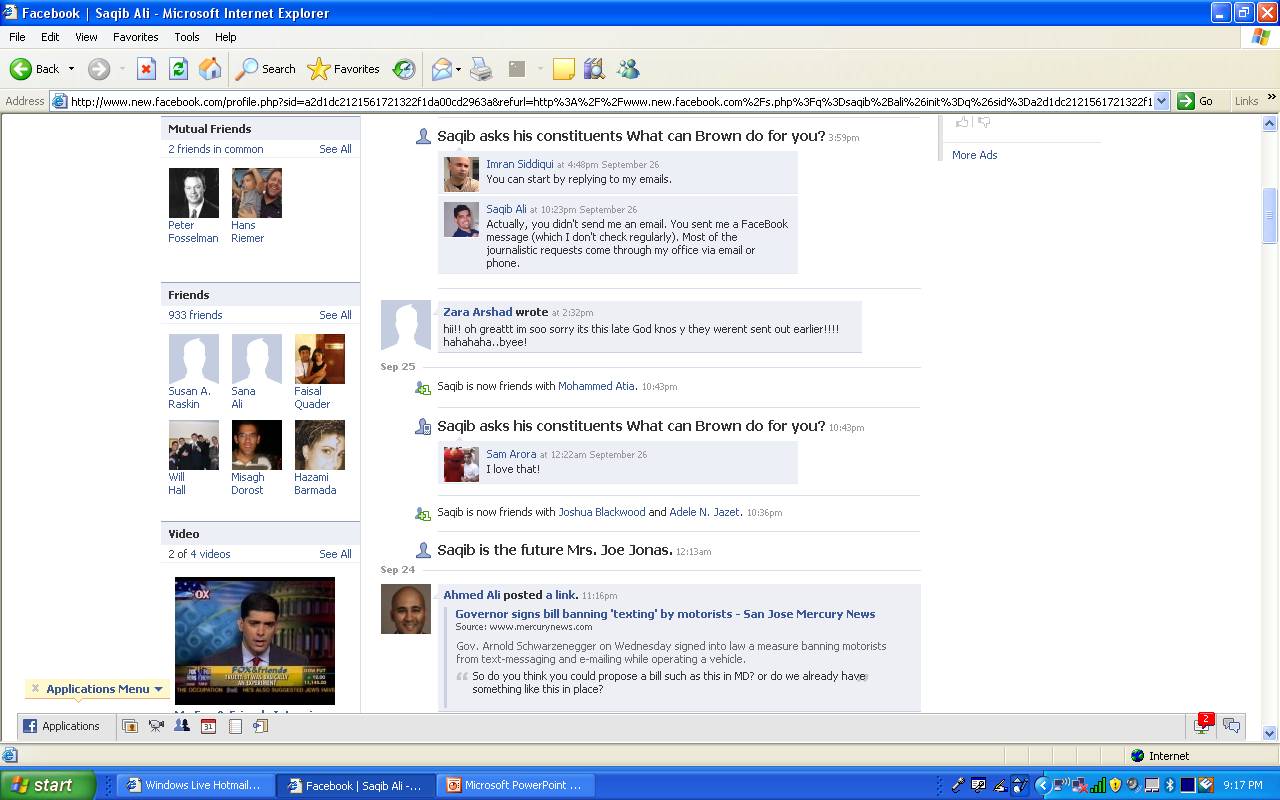Open the Facebook chat bubbles icon

click(x=1232, y=726)
